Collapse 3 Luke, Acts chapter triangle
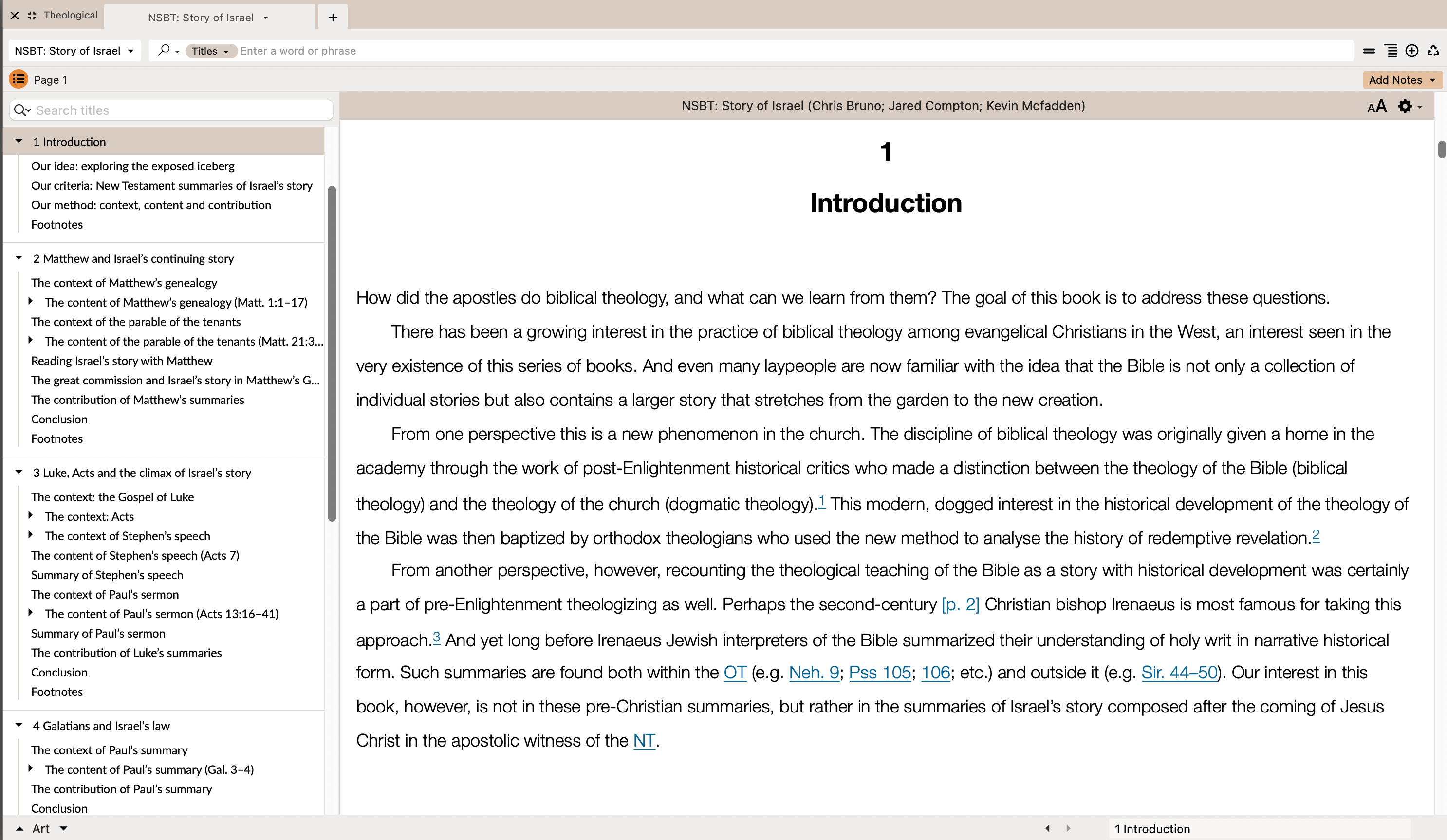 (x=19, y=472)
